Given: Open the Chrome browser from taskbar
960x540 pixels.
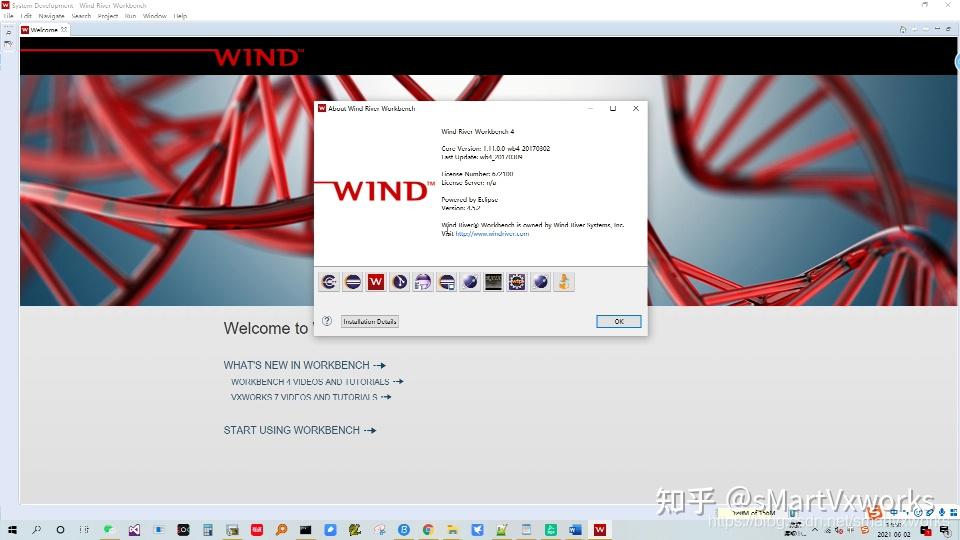Looking at the screenshot, I should click(428, 530).
